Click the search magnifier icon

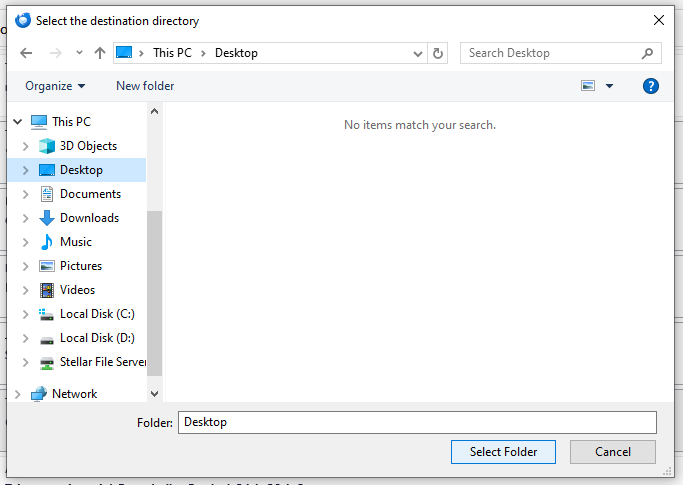(647, 53)
